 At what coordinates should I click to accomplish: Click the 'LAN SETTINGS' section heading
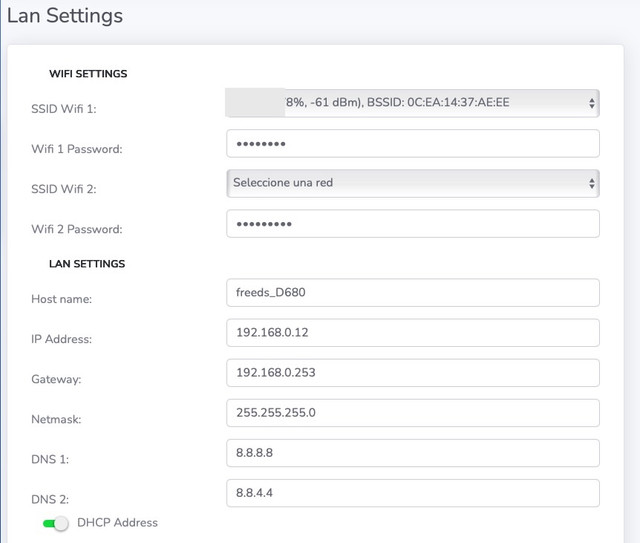tap(87, 264)
